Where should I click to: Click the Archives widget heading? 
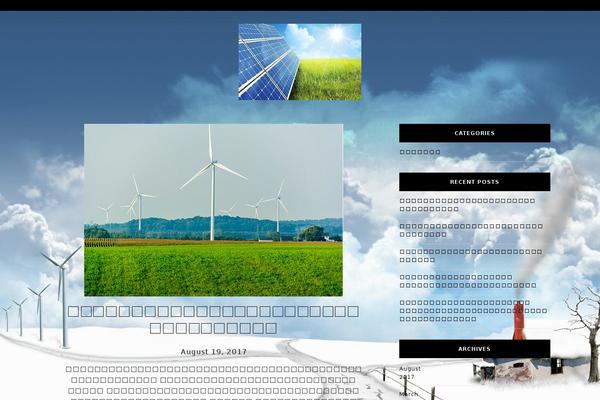click(474, 349)
